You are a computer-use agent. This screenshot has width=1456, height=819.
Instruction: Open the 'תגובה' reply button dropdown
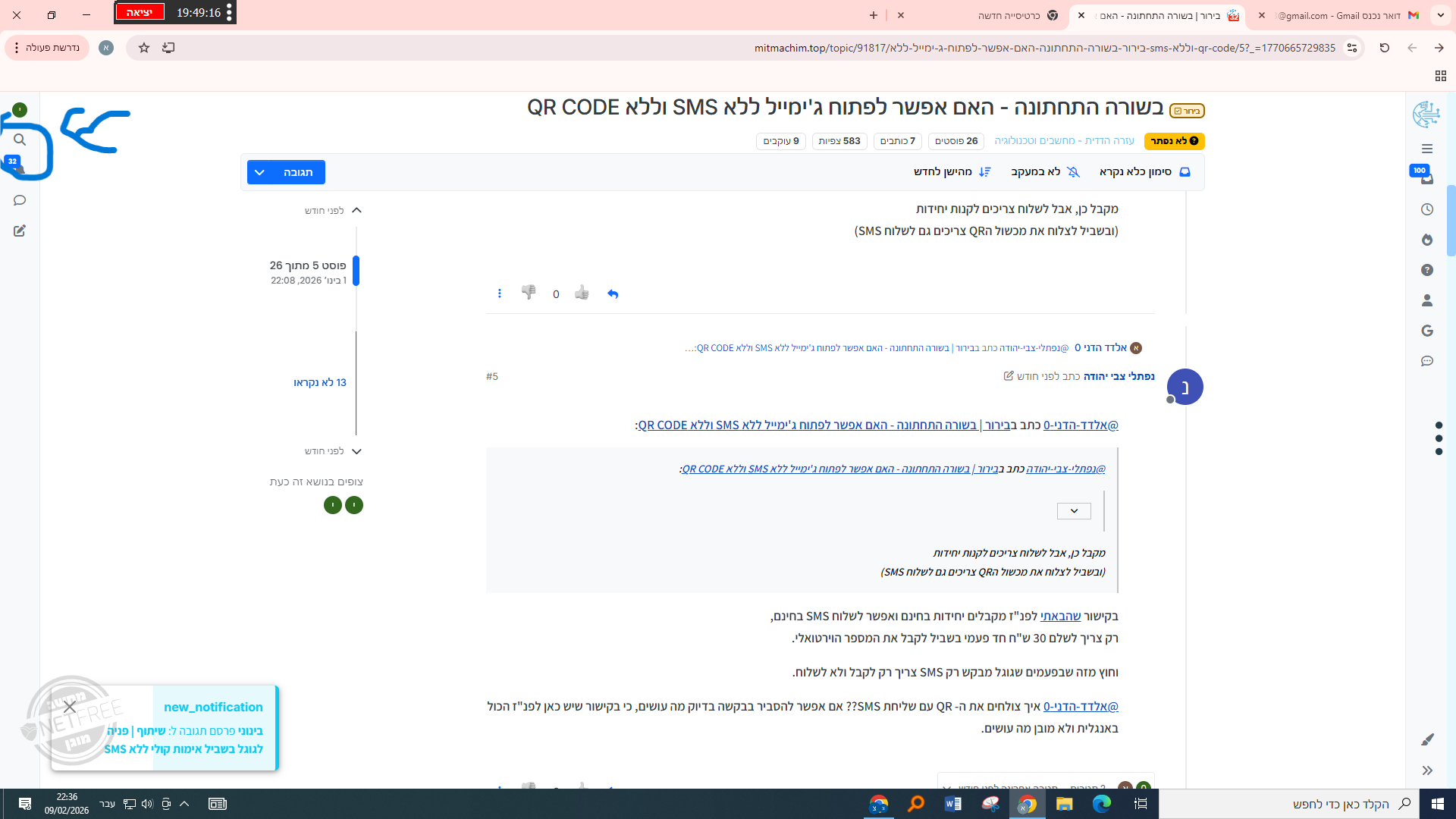pyautogui.click(x=259, y=172)
